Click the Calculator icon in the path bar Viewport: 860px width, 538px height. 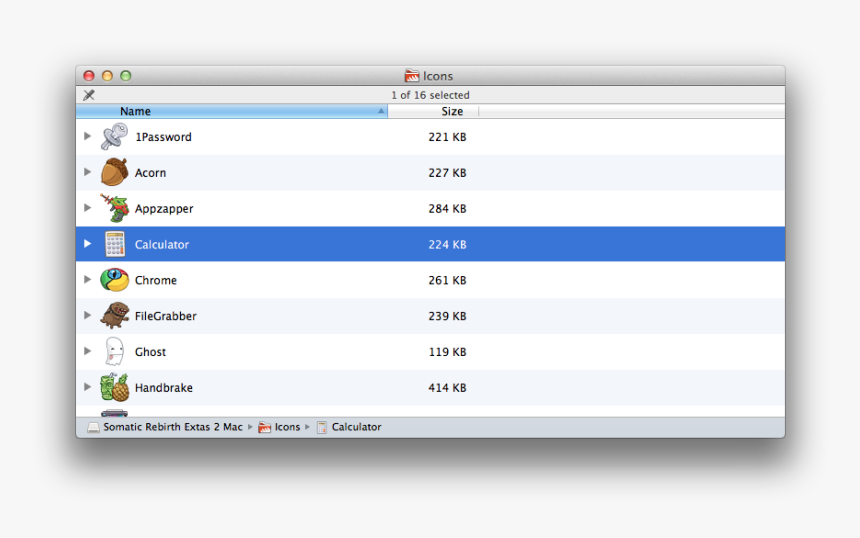pos(322,427)
